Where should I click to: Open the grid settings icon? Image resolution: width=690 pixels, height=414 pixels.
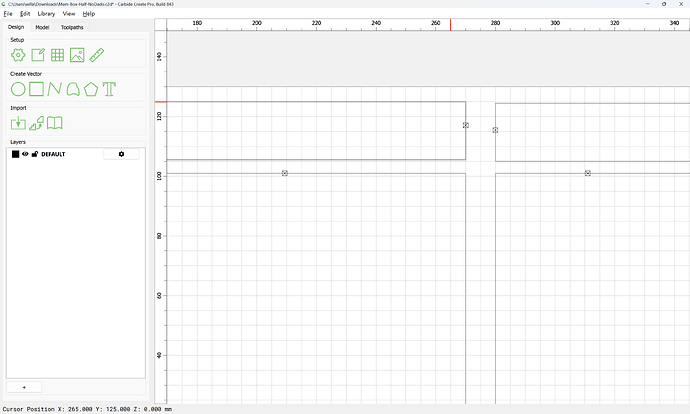pyautogui.click(x=58, y=55)
